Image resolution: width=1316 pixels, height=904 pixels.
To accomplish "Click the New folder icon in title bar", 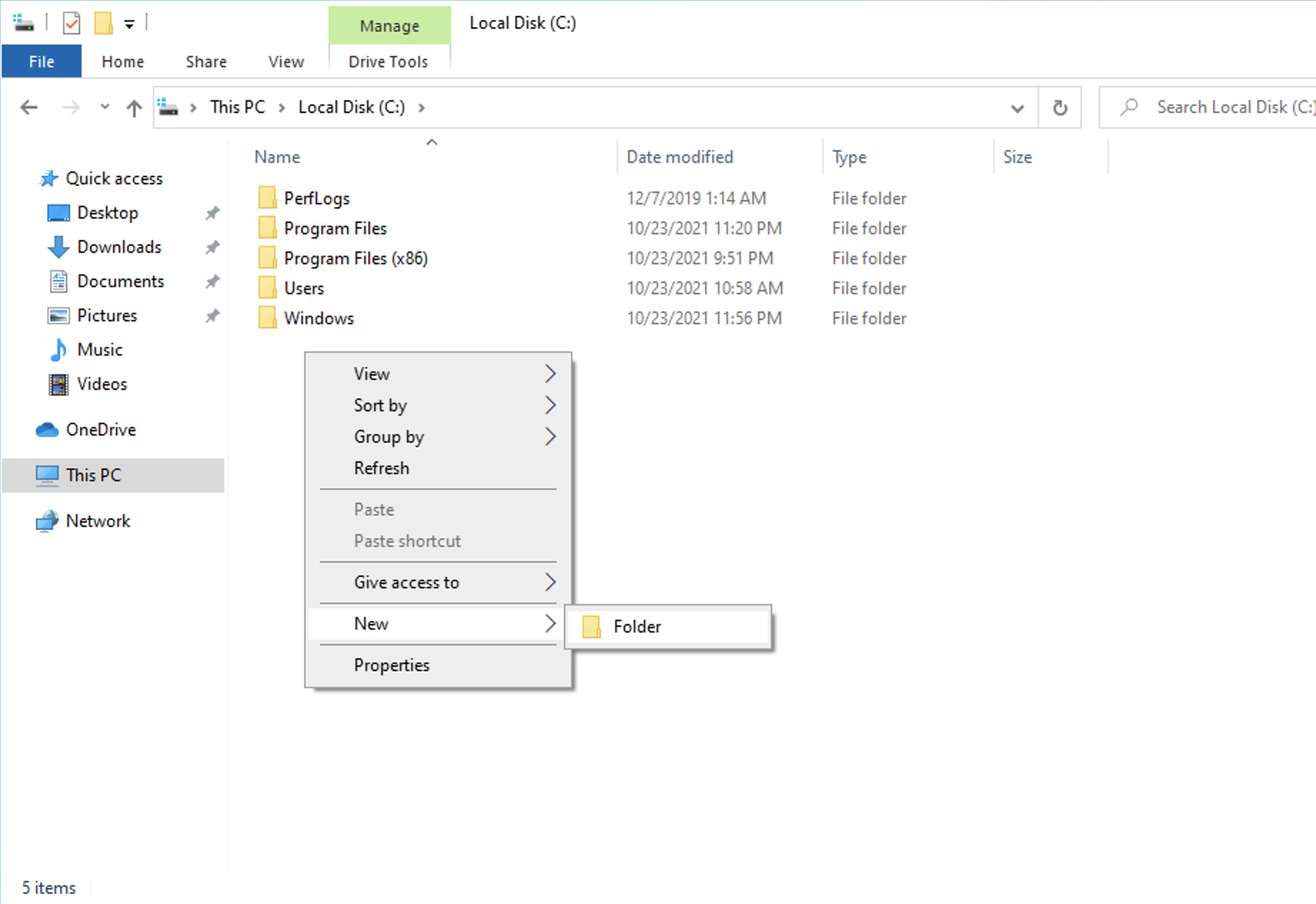I will [103, 24].
